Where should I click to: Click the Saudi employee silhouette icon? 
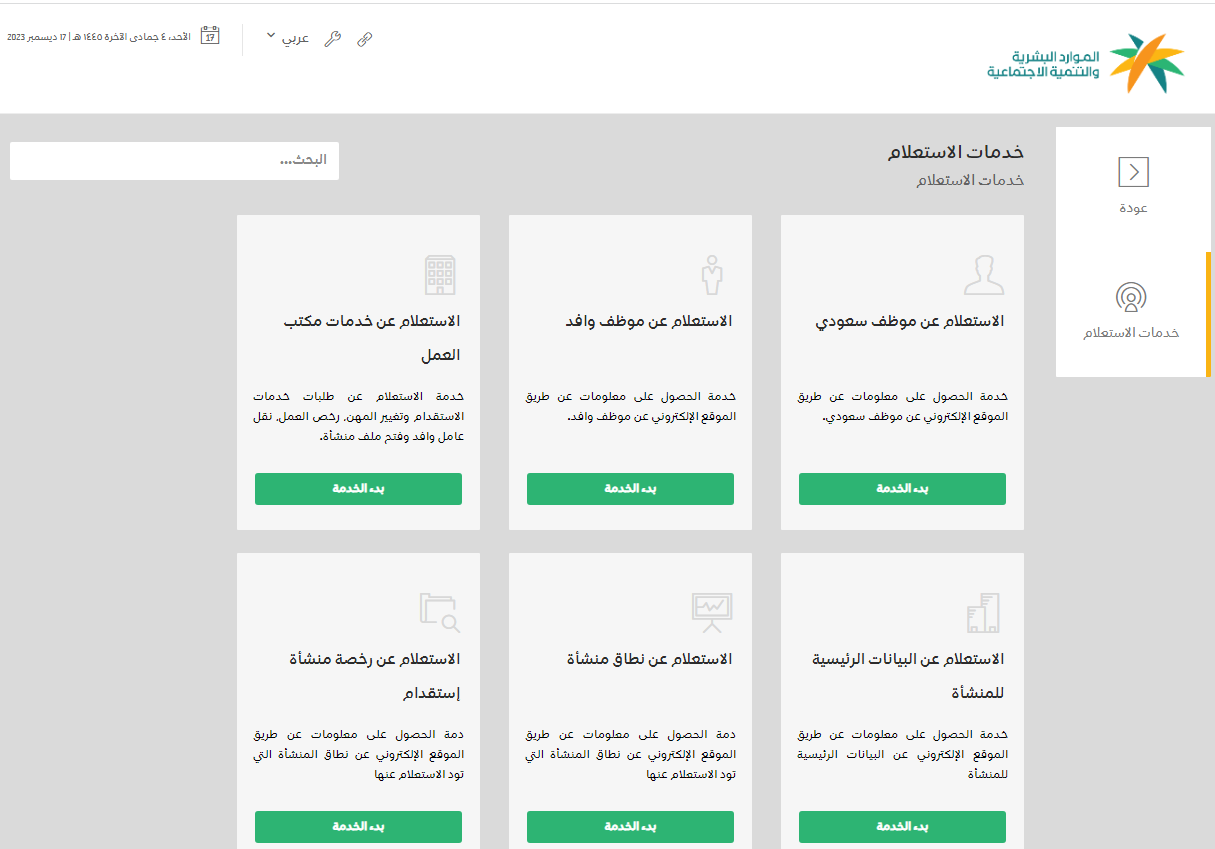point(984,274)
